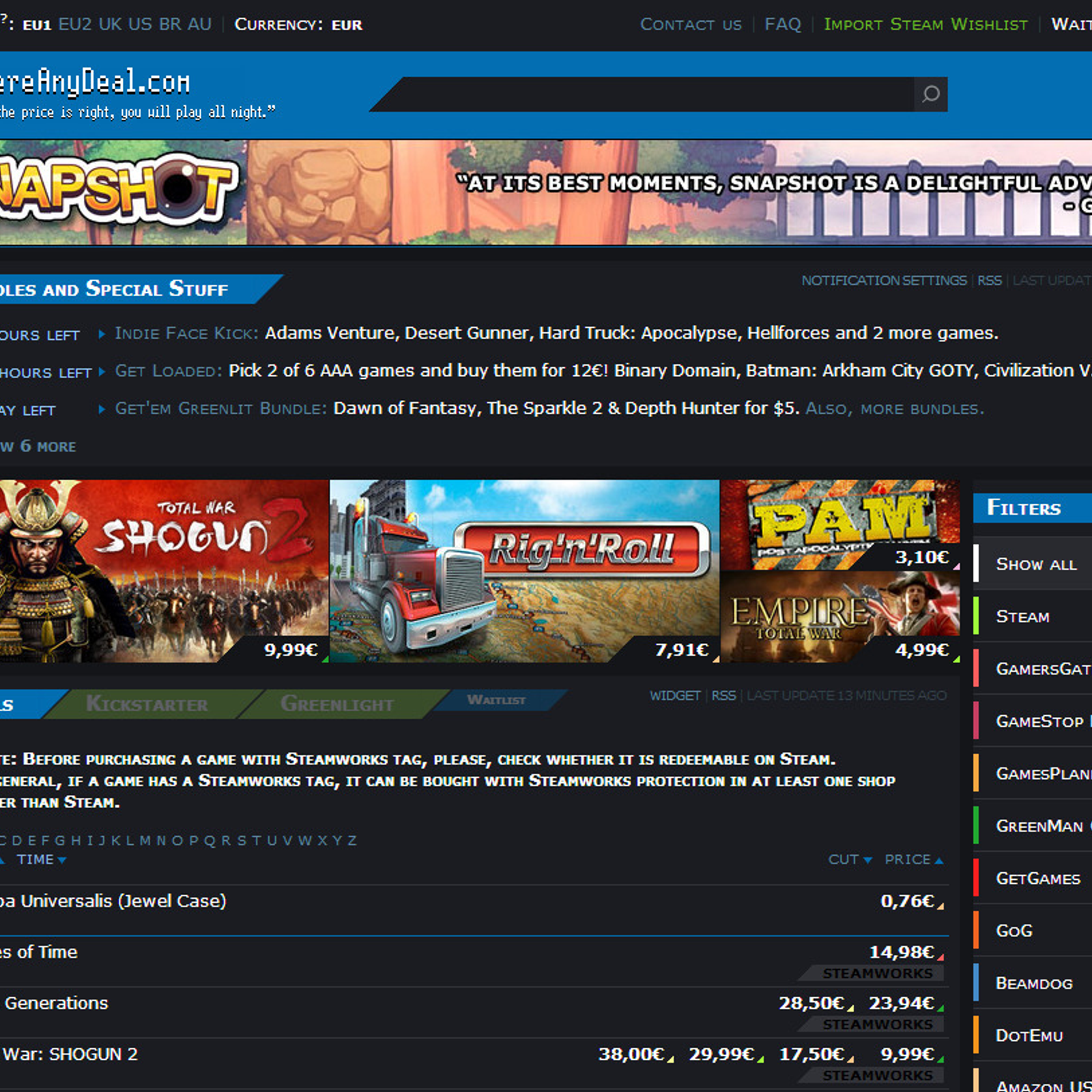Switch to the Greenlight tab
The height and width of the screenshot is (1092, 1092).
coord(337,704)
